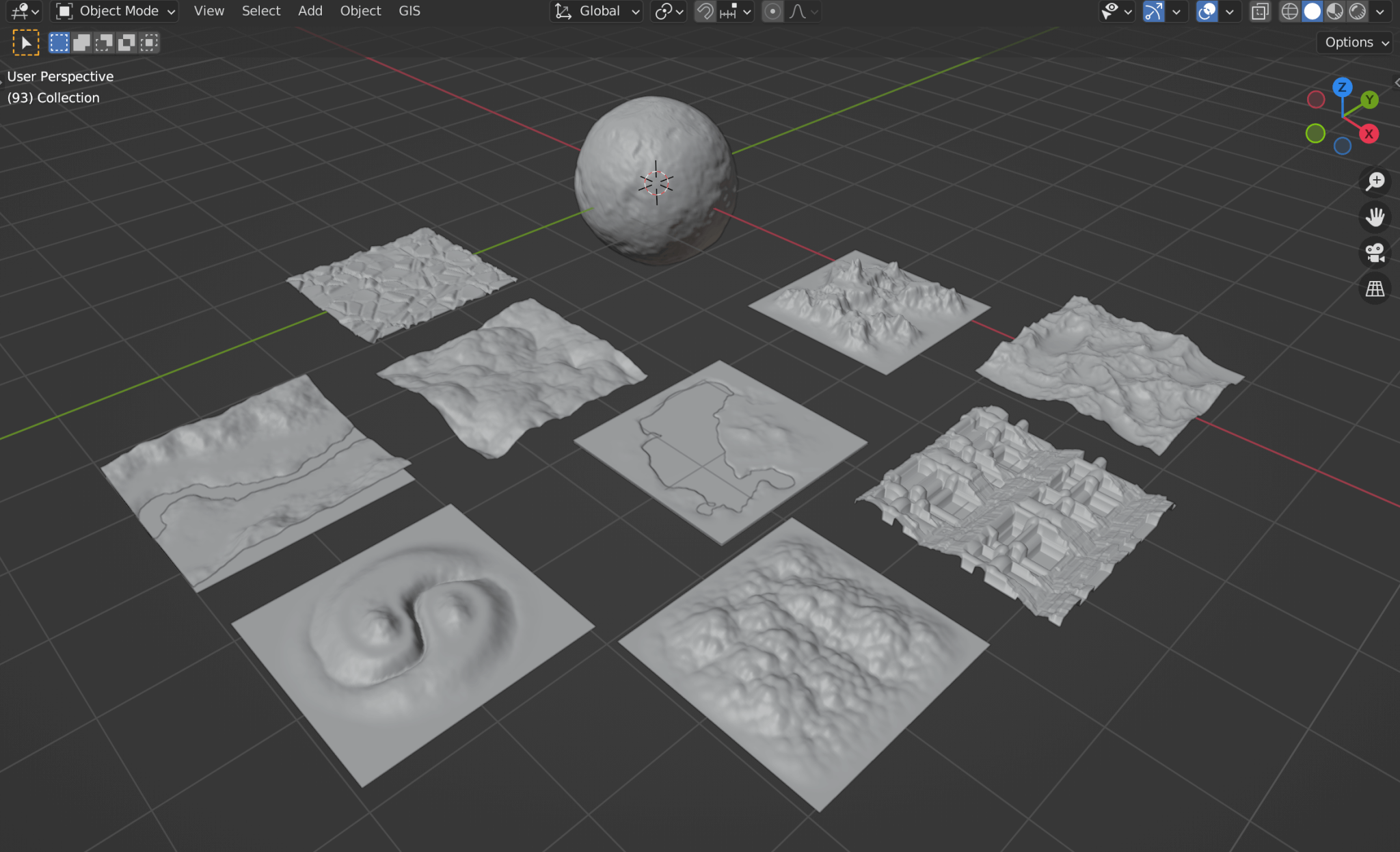
Task: Choose the Invert Selection mode icon
Action: click(126, 43)
